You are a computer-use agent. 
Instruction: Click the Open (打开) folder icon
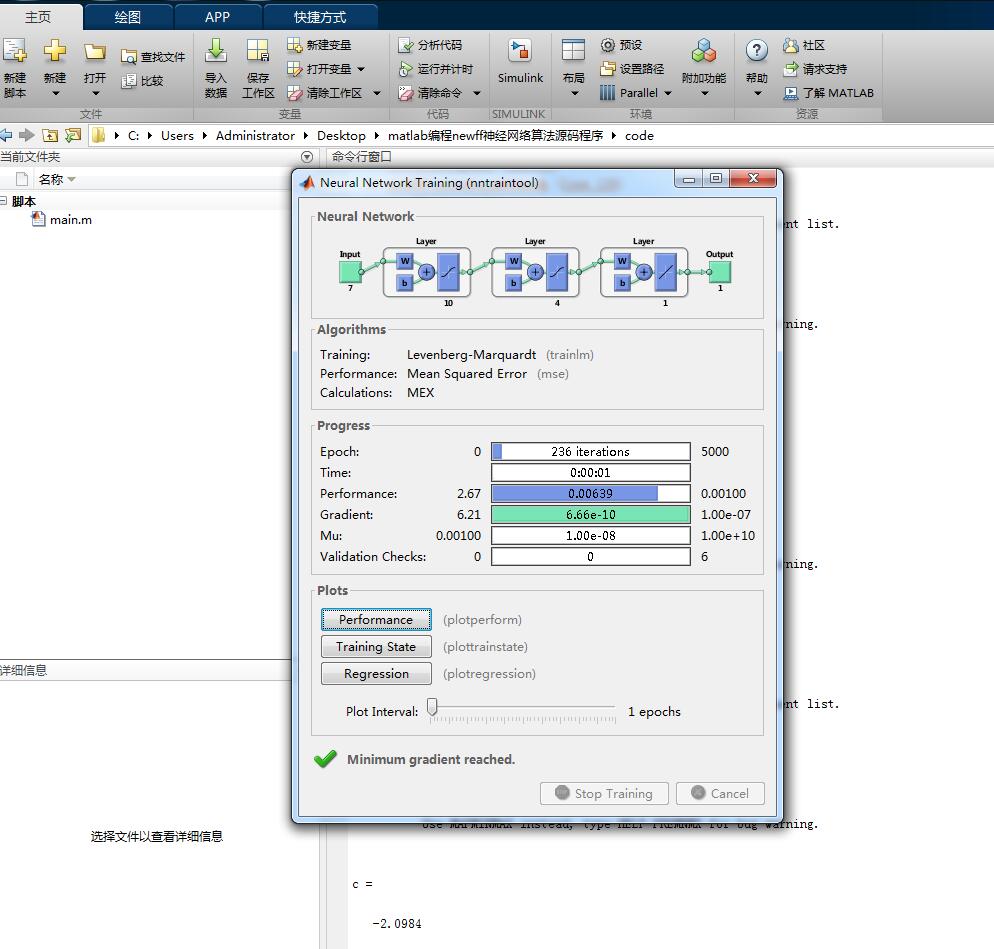94,51
